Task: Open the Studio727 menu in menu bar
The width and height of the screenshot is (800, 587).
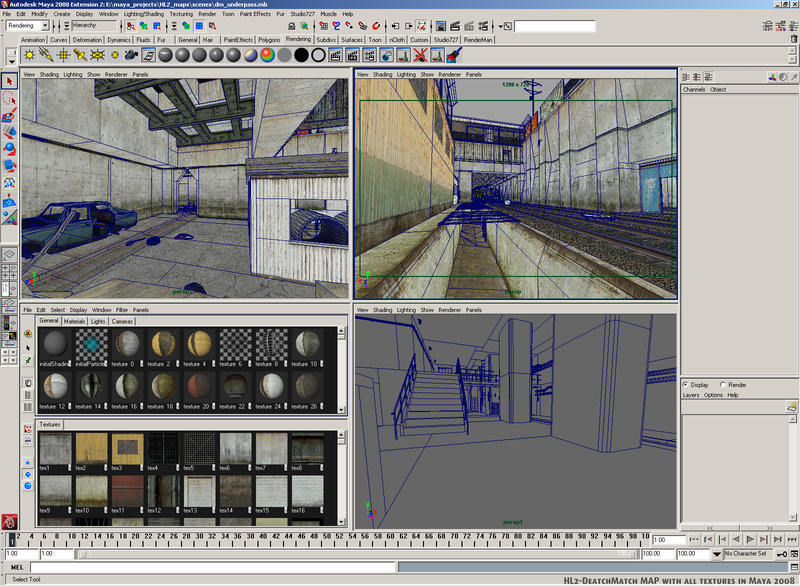Action: click(x=303, y=14)
